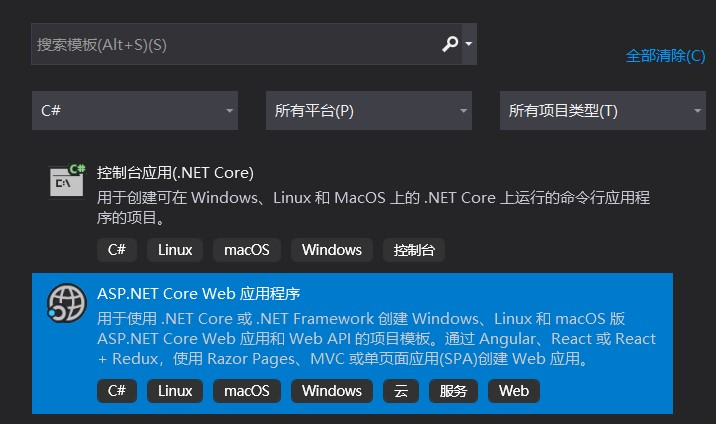Click the Web tag
Viewport: 716px width, 424px height.
[514, 391]
